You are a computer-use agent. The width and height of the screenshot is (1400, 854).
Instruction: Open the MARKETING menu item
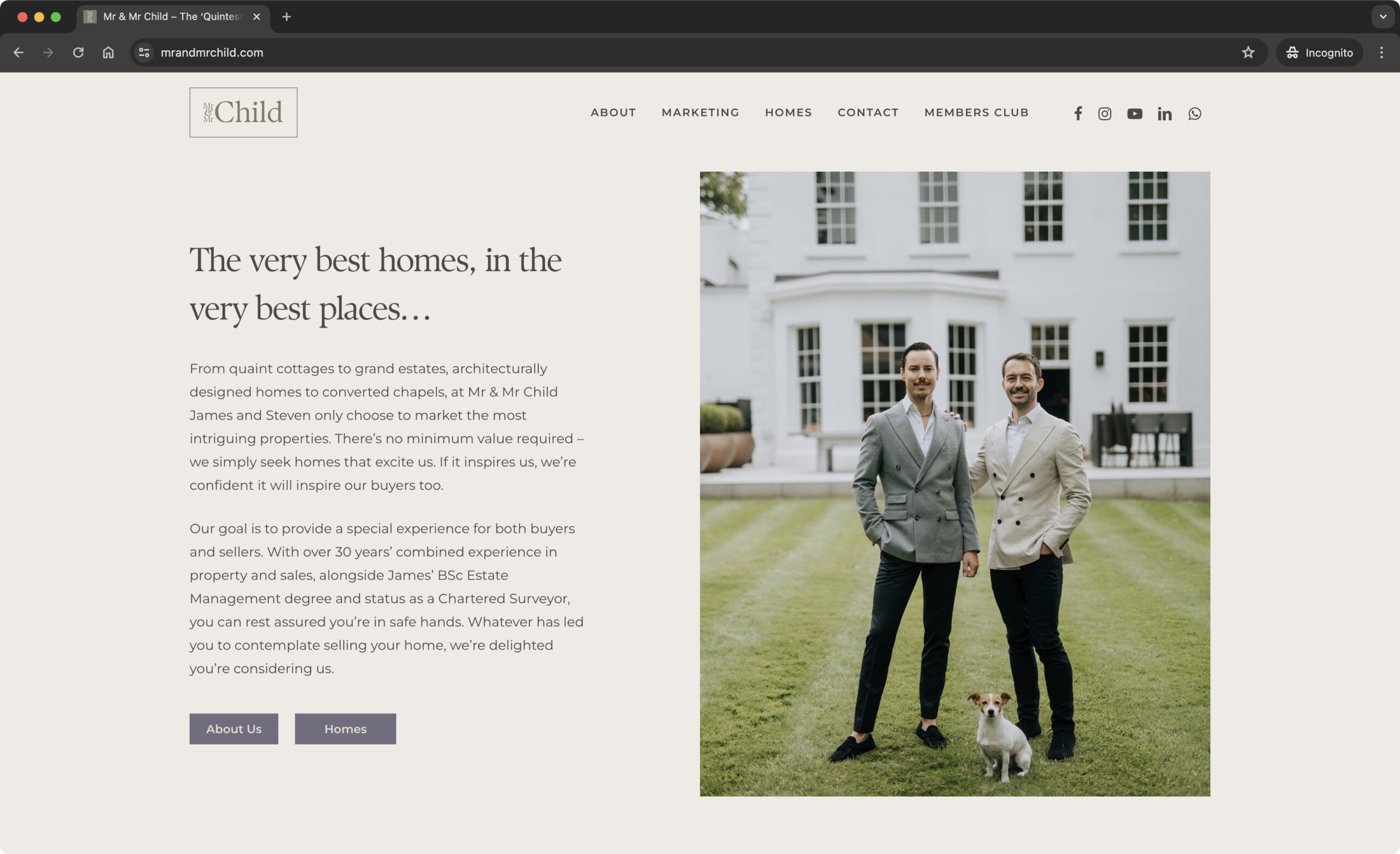click(700, 113)
